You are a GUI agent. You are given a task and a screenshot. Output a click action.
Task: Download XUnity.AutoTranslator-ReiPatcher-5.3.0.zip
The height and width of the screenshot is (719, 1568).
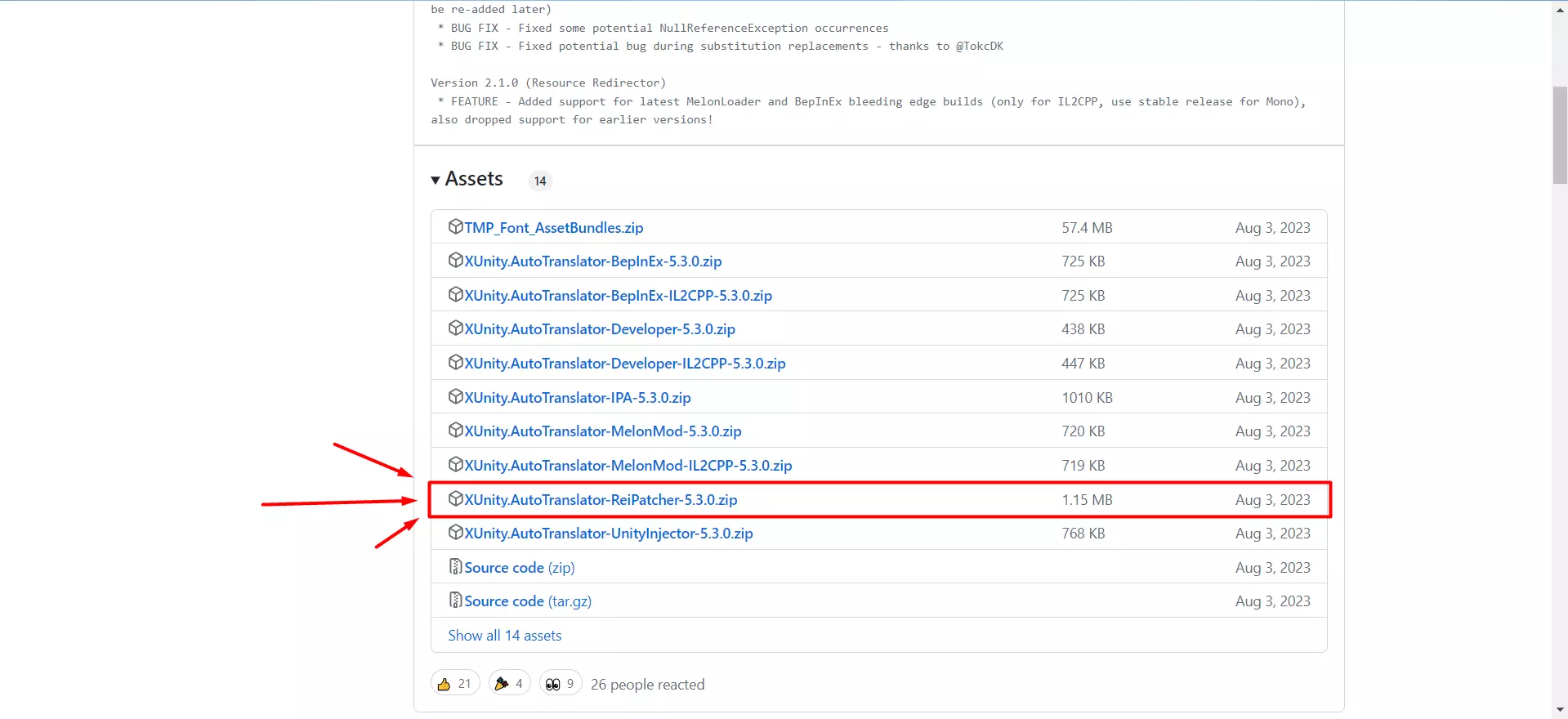(x=601, y=500)
